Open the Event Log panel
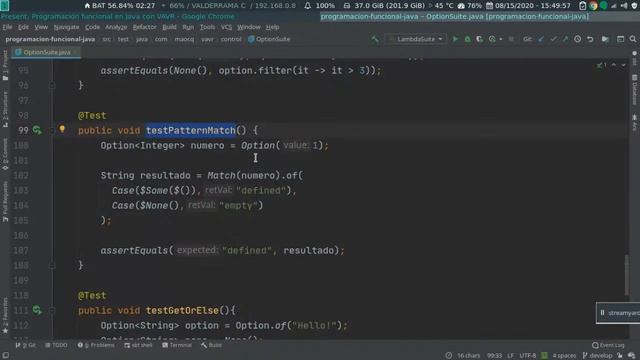Screen dimensions: 640x360 pyautogui.click(x=608, y=345)
